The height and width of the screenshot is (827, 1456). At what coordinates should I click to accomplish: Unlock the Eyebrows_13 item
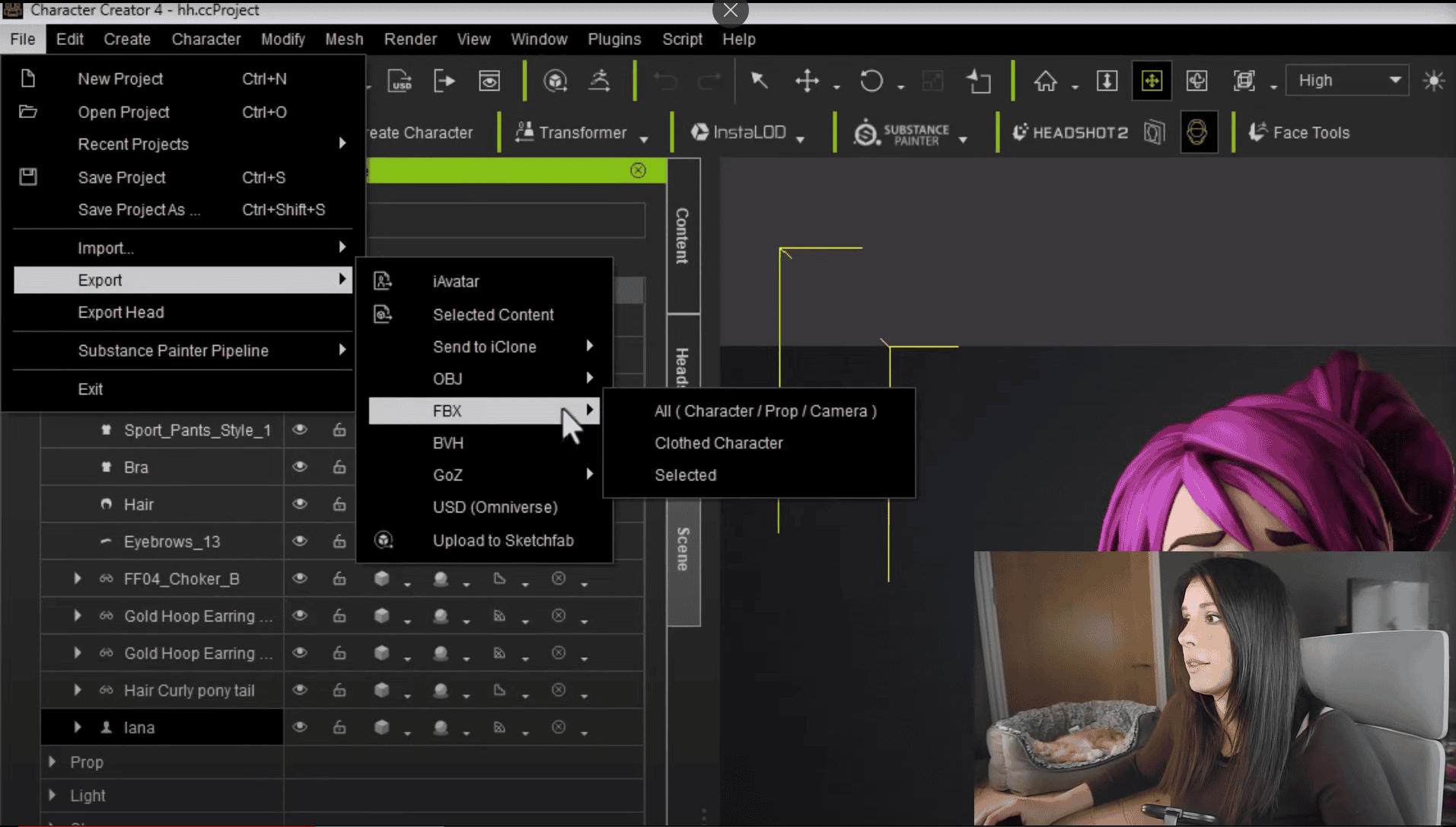click(339, 541)
